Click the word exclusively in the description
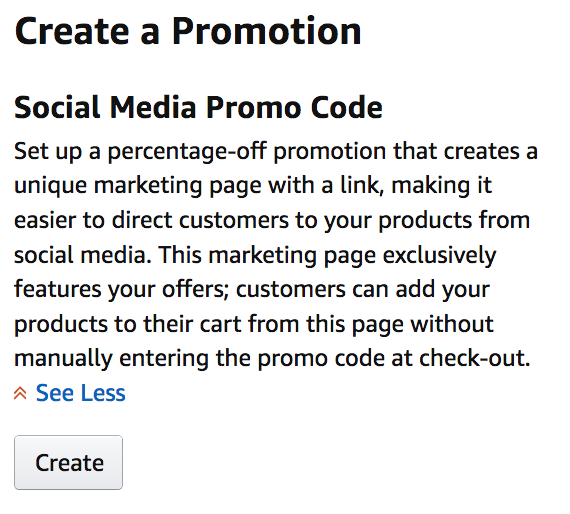Viewport: 570px width, 514px height. (x=439, y=255)
